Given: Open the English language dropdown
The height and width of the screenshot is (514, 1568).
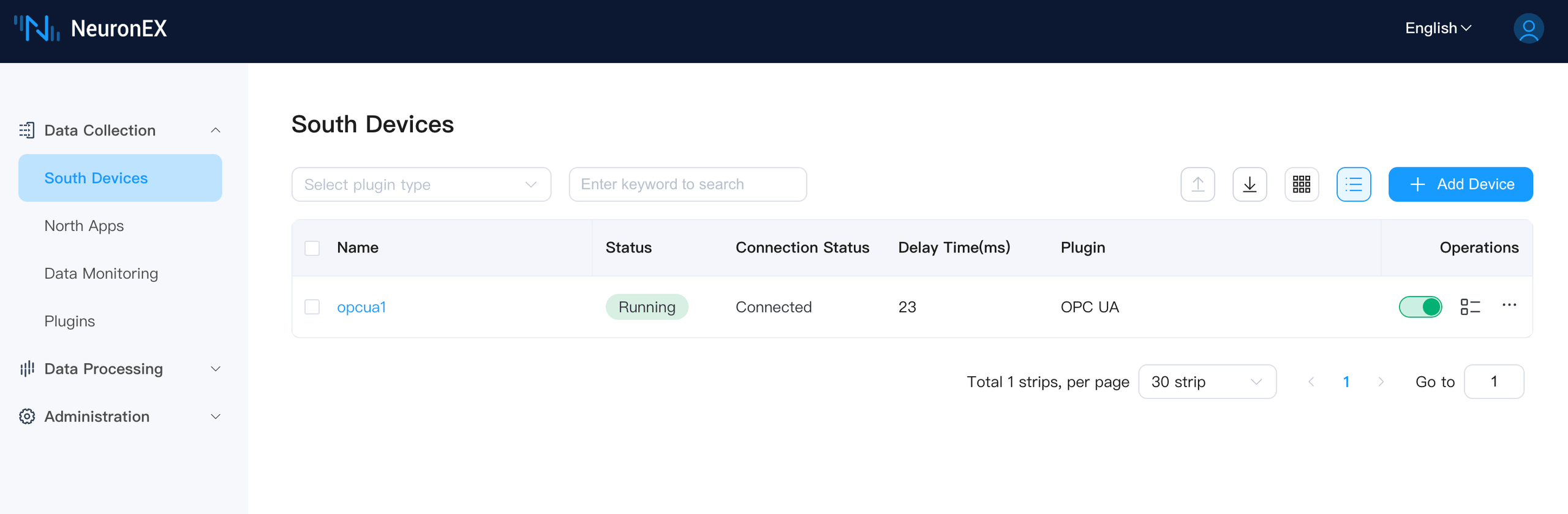Looking at the screenshot, I should pyautogui.click(x=1438, y=29).
